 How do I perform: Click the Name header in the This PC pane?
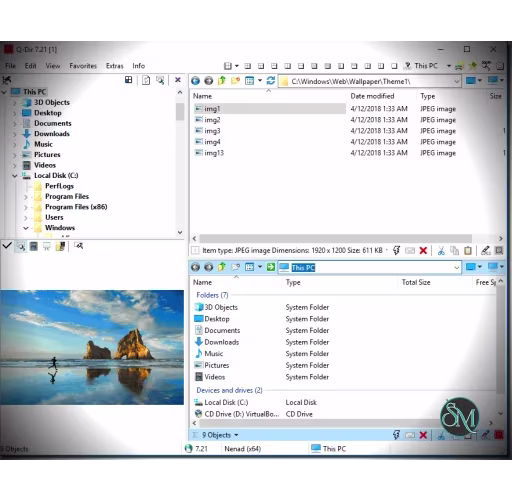pyautogui.click(x=202, y=282)
